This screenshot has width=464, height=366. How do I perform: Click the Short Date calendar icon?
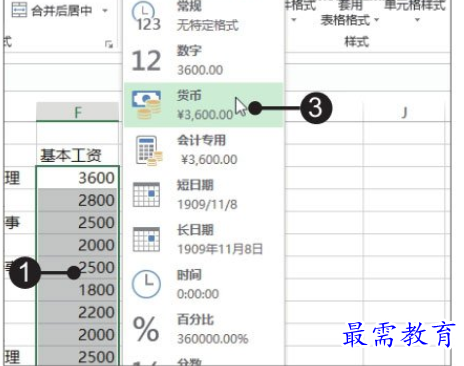point(146,195)
